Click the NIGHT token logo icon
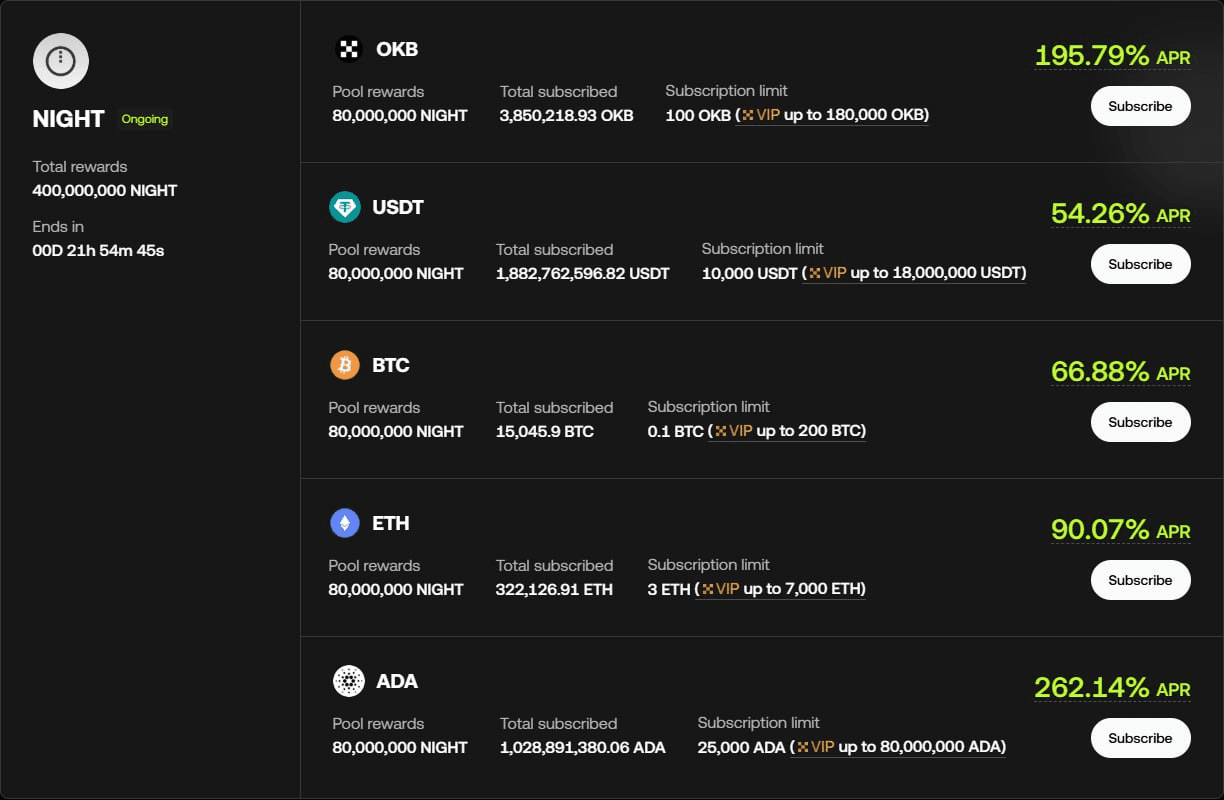Image resolution: width=1224 pixels, height=800 pixels. point(61,61)
